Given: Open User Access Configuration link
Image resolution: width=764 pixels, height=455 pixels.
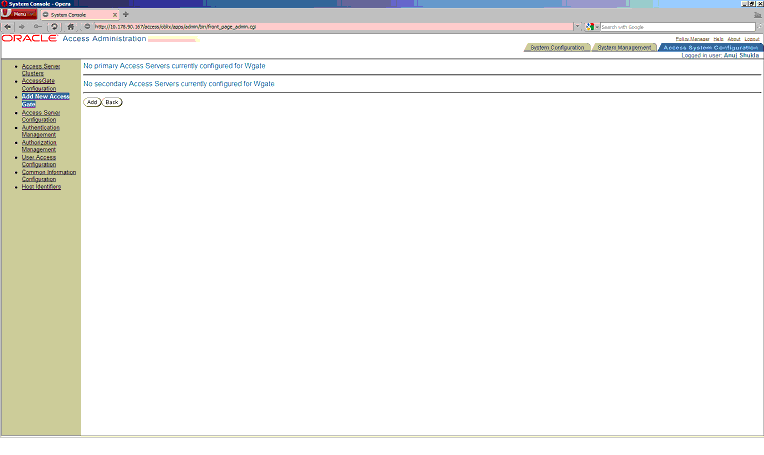Looking at the screenshot, I should pyautogui.click(x=39, y=161).
